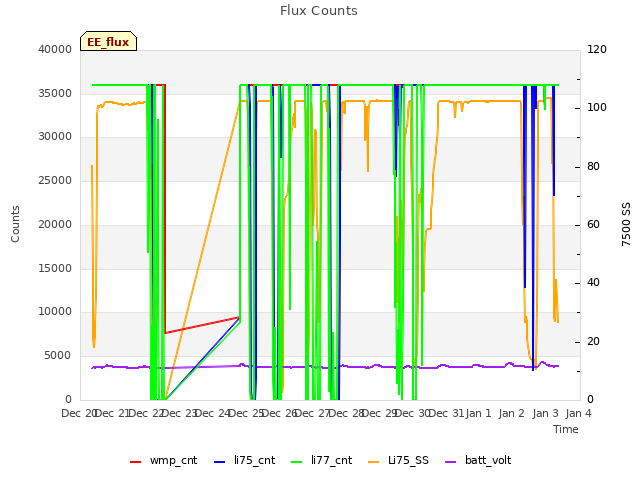Click the 20 right-axis tick label
Viewport: 640px width, 480px height.
593,341
